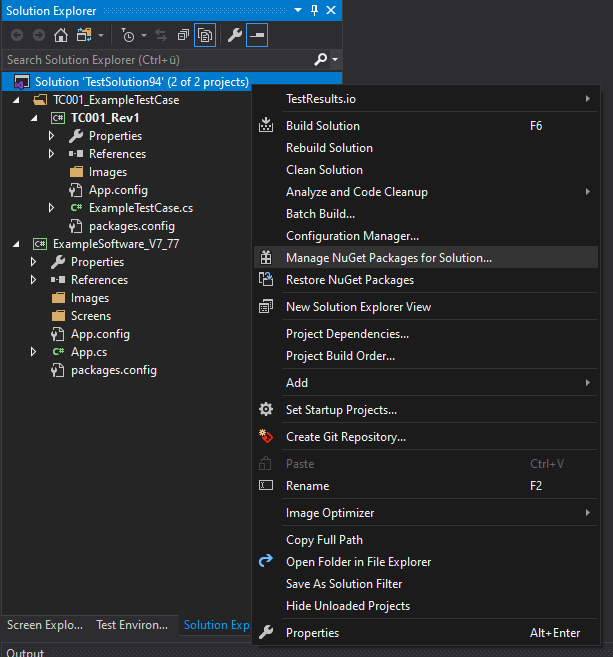613x657 pixels.
Task: Click the Back navigation arrow in toolbar
Action: pos(17,35)
